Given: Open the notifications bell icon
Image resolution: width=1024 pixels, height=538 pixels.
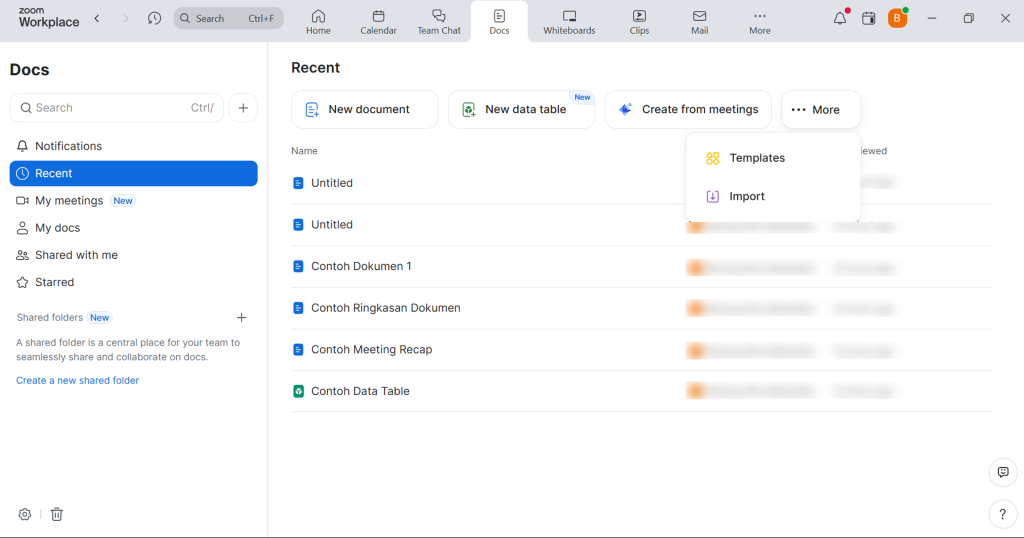Looking at the screenshot, I should pyautogui.click(x=840, y=18).
